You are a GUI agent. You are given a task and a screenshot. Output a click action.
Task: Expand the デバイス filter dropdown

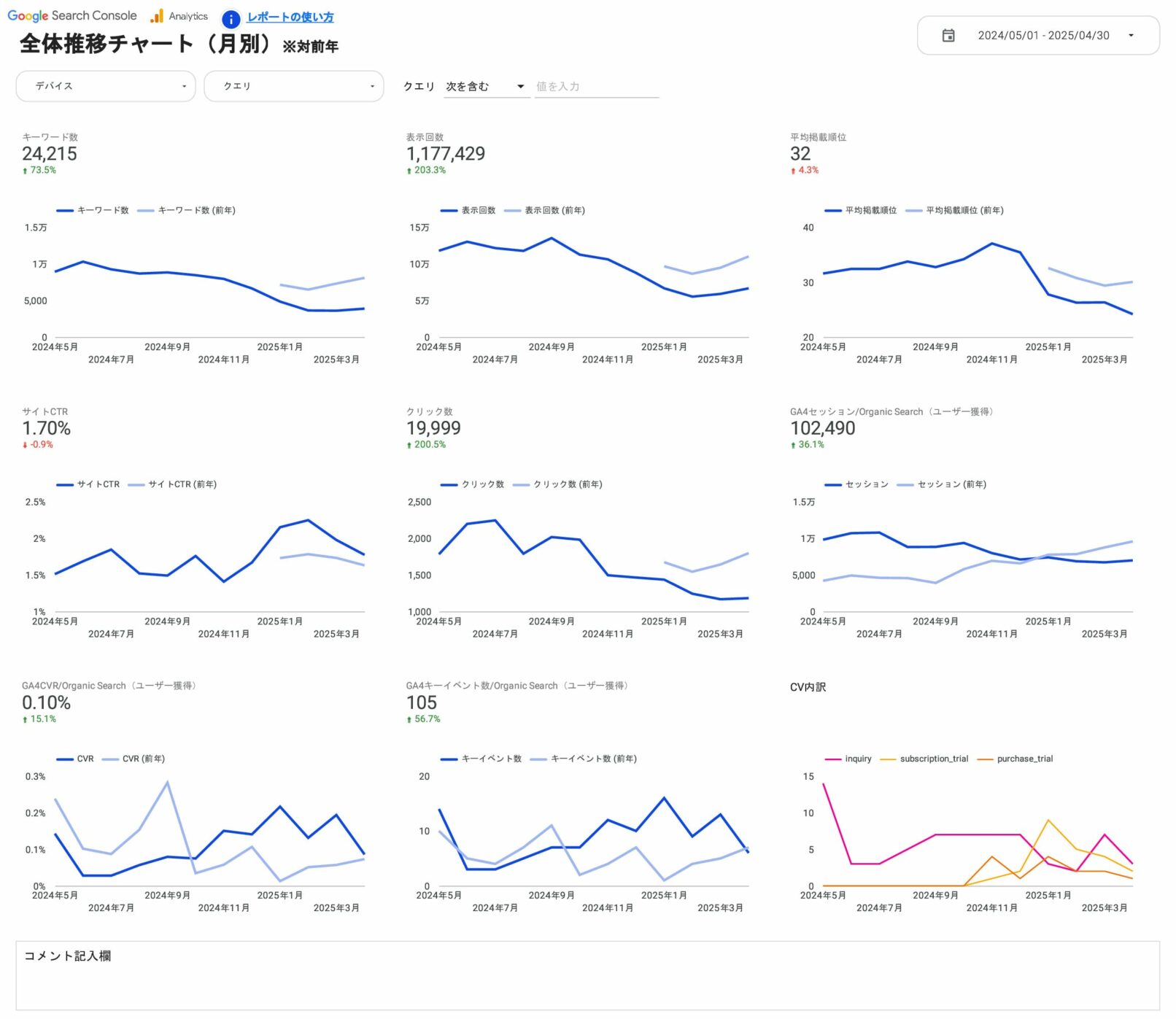coord(106,86)
